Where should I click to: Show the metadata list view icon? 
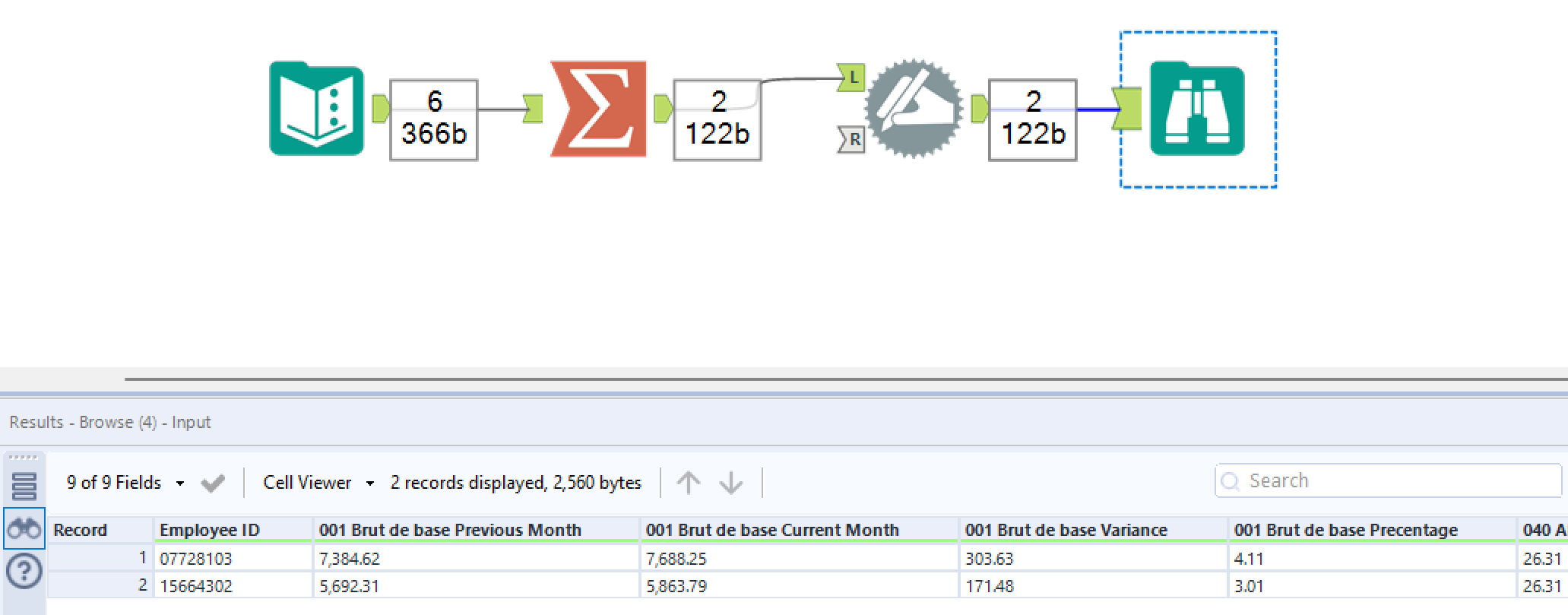(x=24, y=486)
